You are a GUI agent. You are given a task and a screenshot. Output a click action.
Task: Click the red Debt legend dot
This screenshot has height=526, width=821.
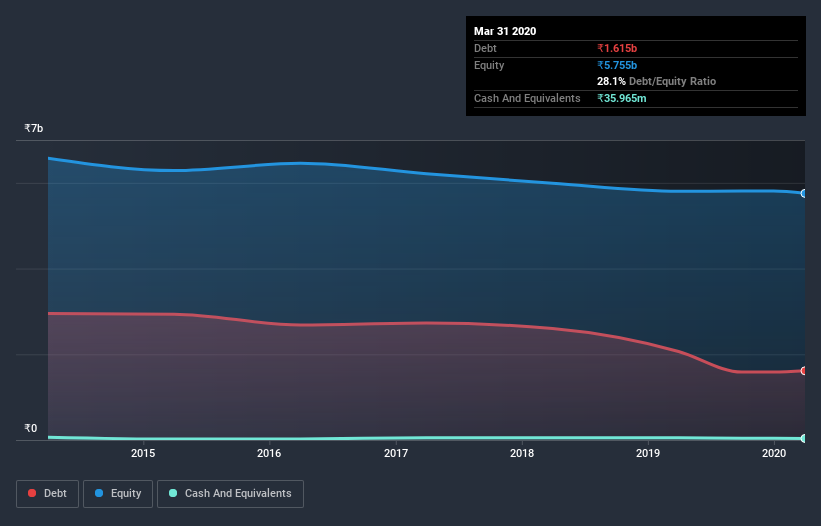[x=32, y=493]
